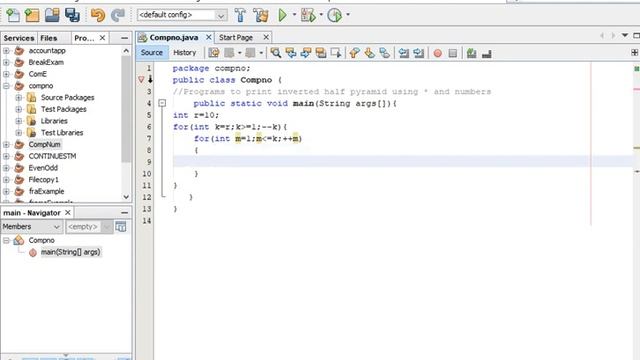
Task: Collapse the Compno class in Navigator
Action: [6, 240]
